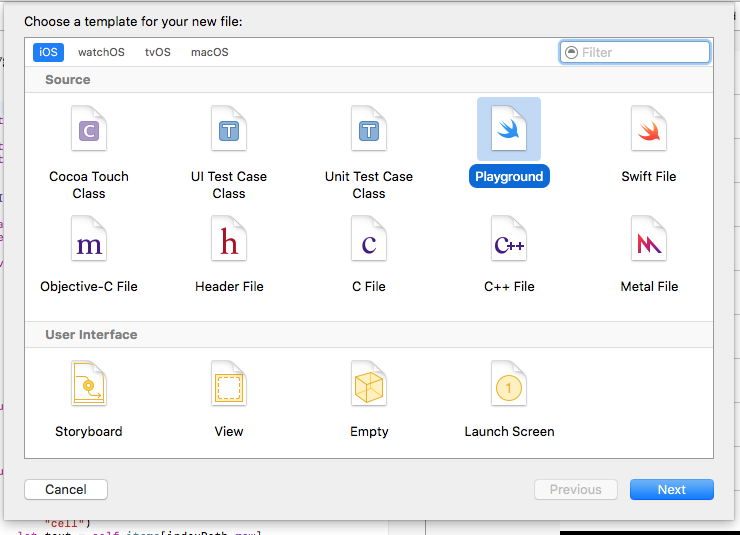The height and width of the screenshot is (535, 740).
Task: Choose the Swift File template icon
Action: [649, 130]
